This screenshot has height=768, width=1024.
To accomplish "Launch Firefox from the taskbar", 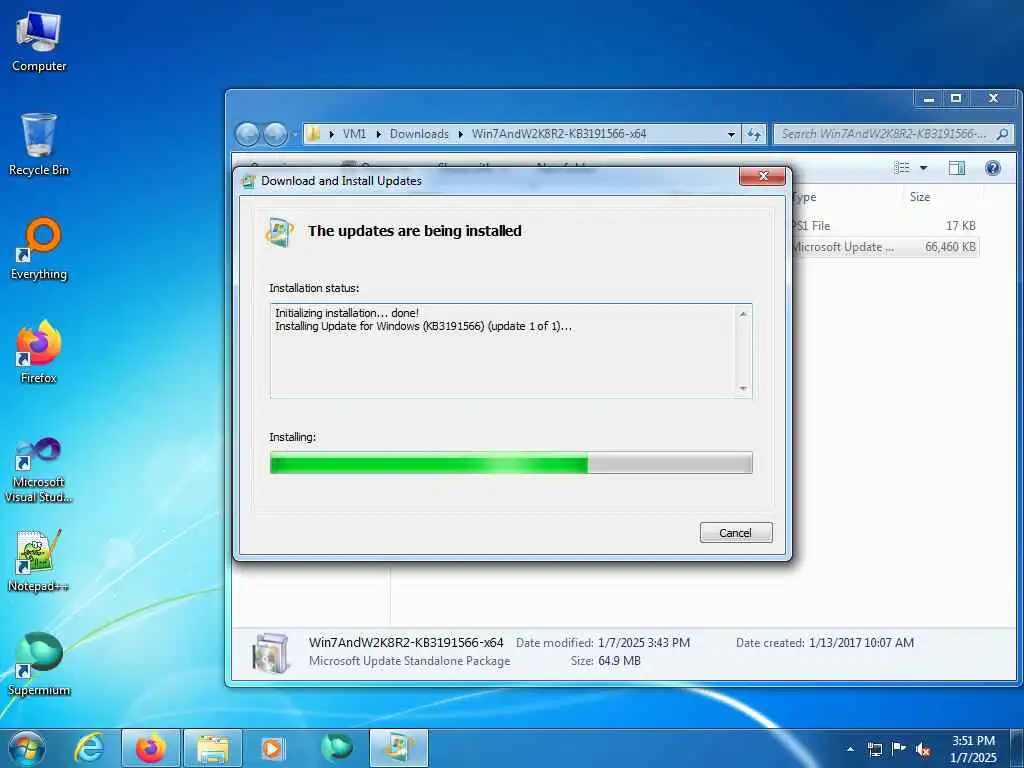I will (x=151, y=748).
